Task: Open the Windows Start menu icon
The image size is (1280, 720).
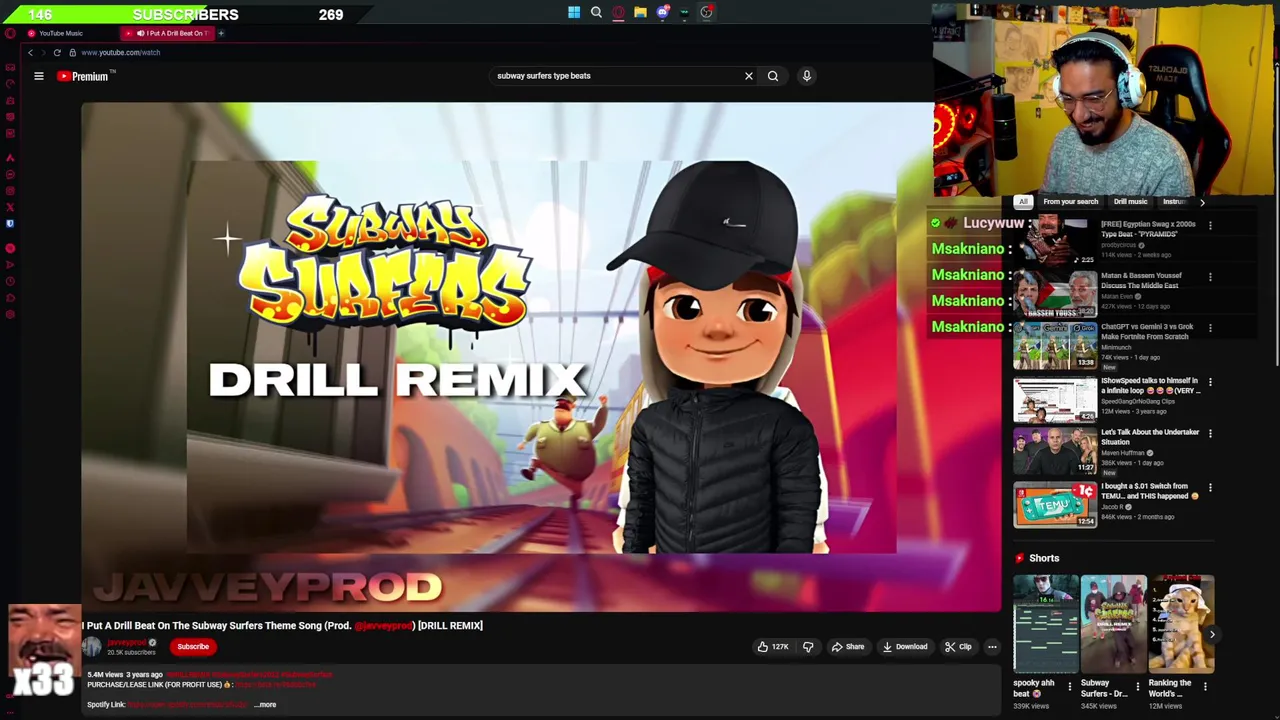Action: point(574,12)
